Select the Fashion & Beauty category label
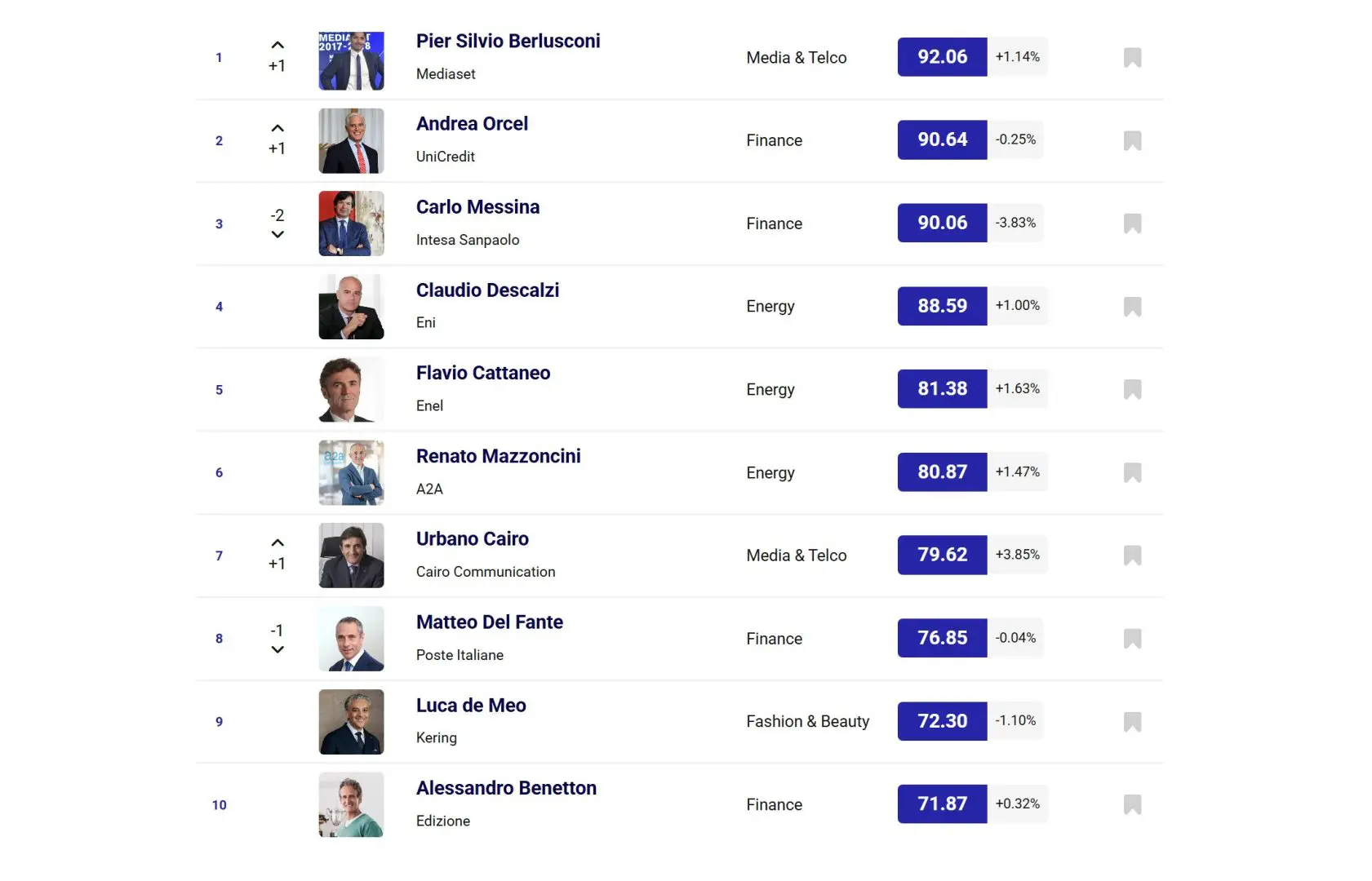Image resolution: width=1372 pixels, height=881 pixels. (807, 721)
